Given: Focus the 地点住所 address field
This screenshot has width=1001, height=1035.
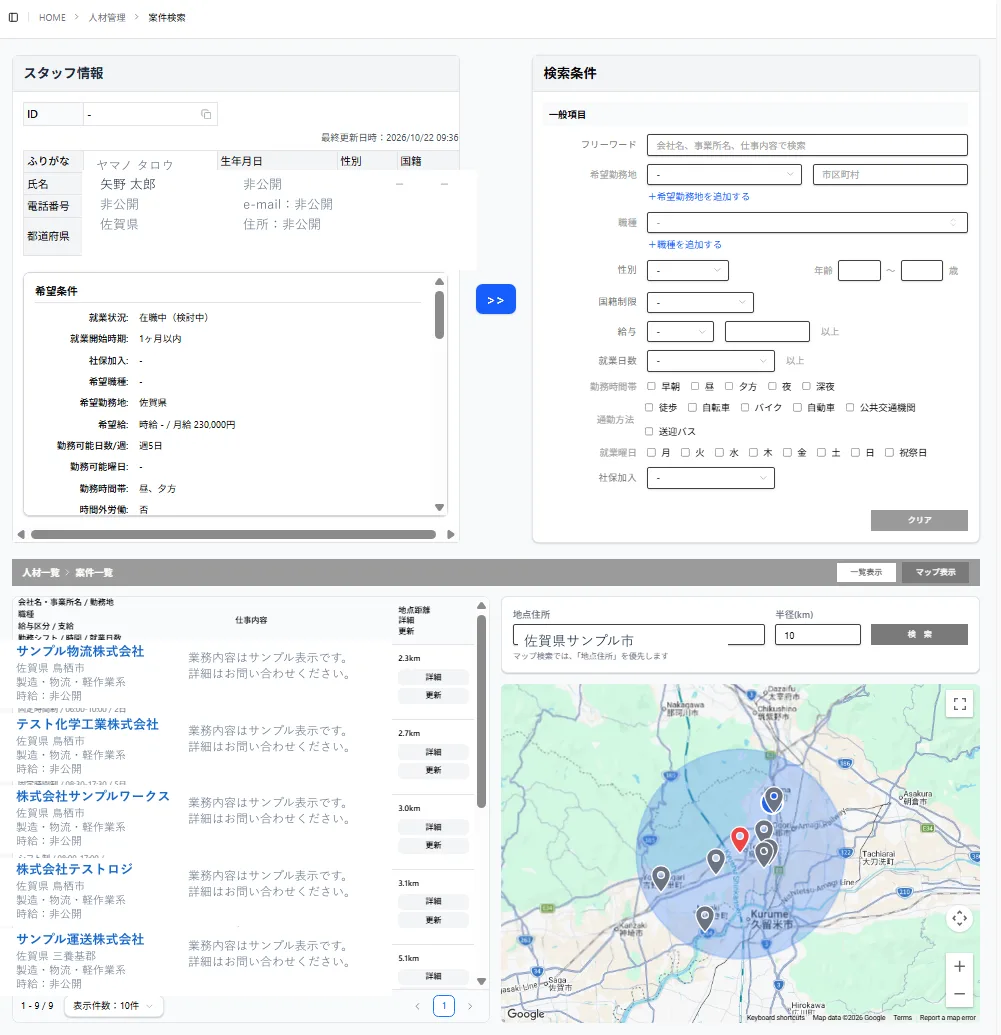Looking at the screenshot, I should pyautogui.click(x=639, y=635).
